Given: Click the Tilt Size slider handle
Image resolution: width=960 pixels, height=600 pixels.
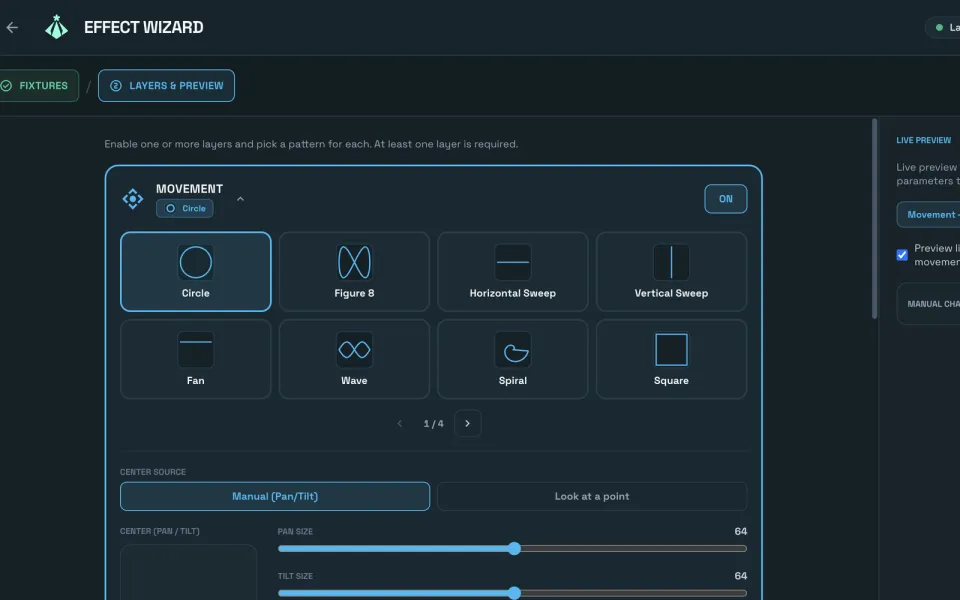Looking at the screenshot, I should pyautogui.click(x=514, y=593).
